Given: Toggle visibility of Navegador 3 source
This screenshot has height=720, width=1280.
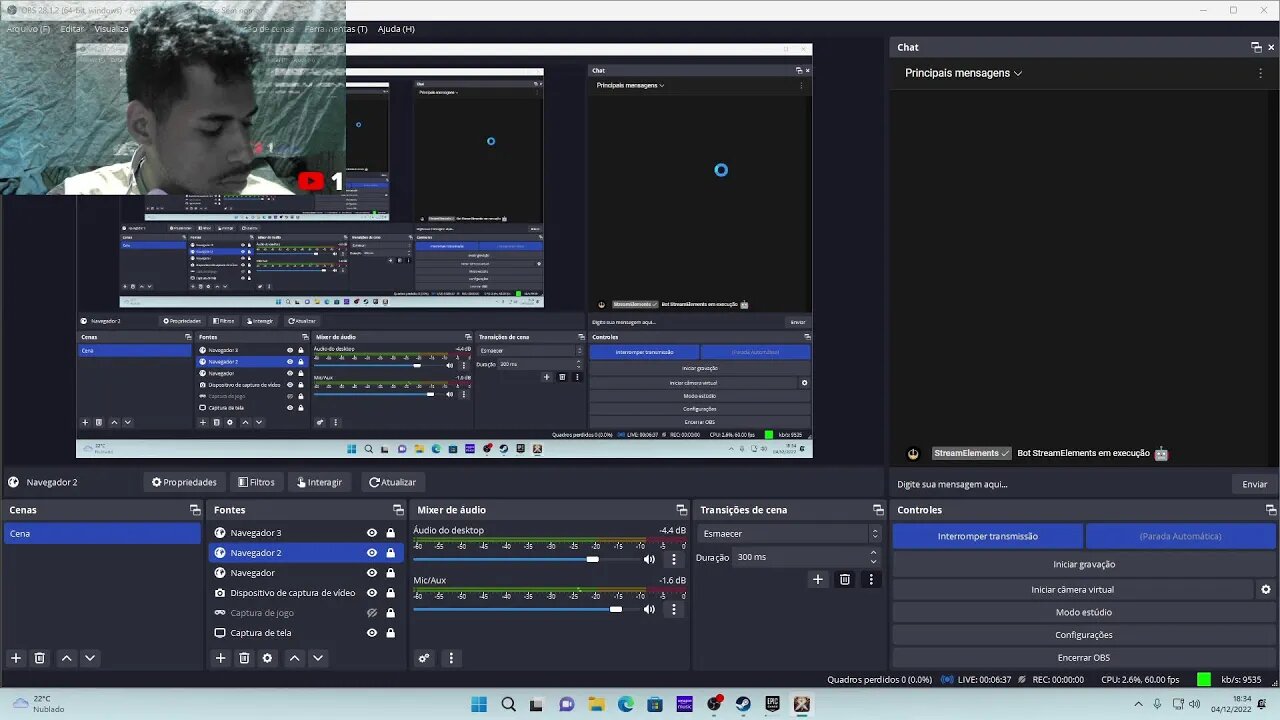Looking at the screenshot, I should (x=372, y=533).
